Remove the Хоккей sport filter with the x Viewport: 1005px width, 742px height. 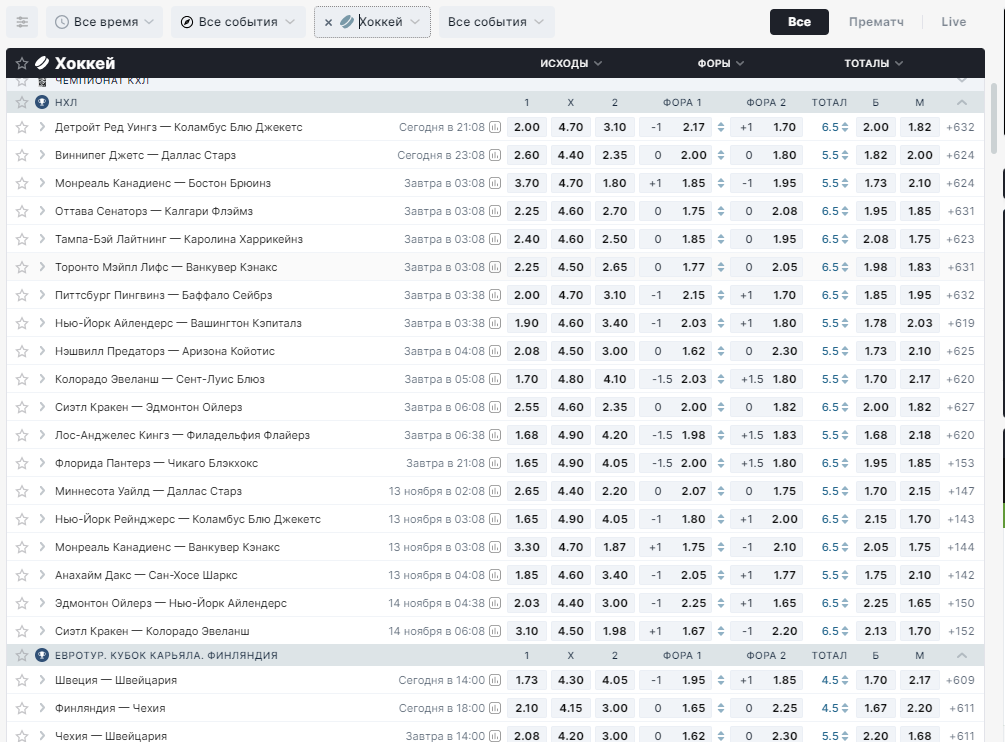pyautogui.click(x=328, y=22)
